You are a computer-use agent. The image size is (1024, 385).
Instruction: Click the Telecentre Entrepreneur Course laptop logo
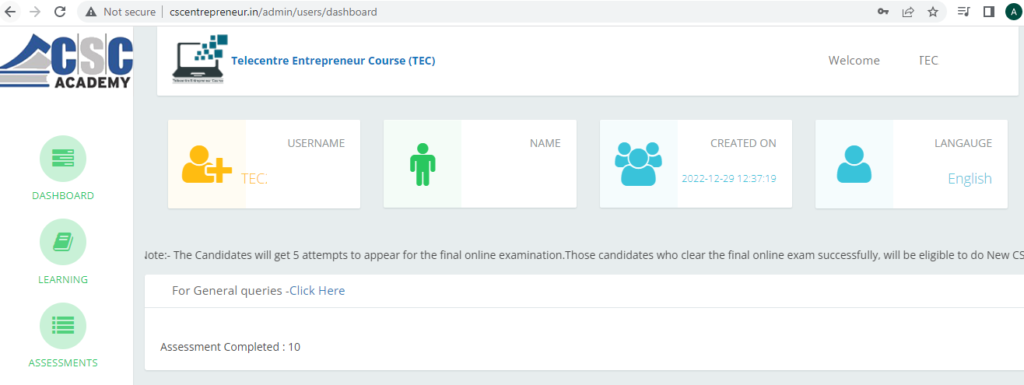tap(199, 60)
